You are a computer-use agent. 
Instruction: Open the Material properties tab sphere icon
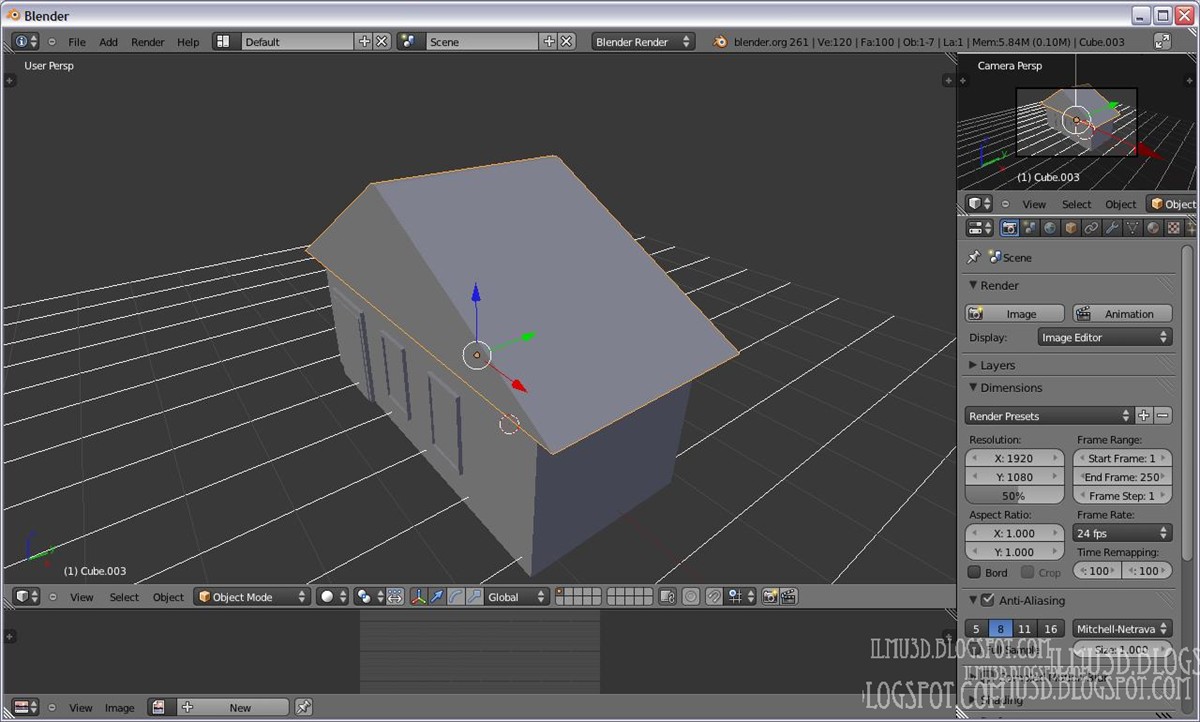tap(1152, 227)
